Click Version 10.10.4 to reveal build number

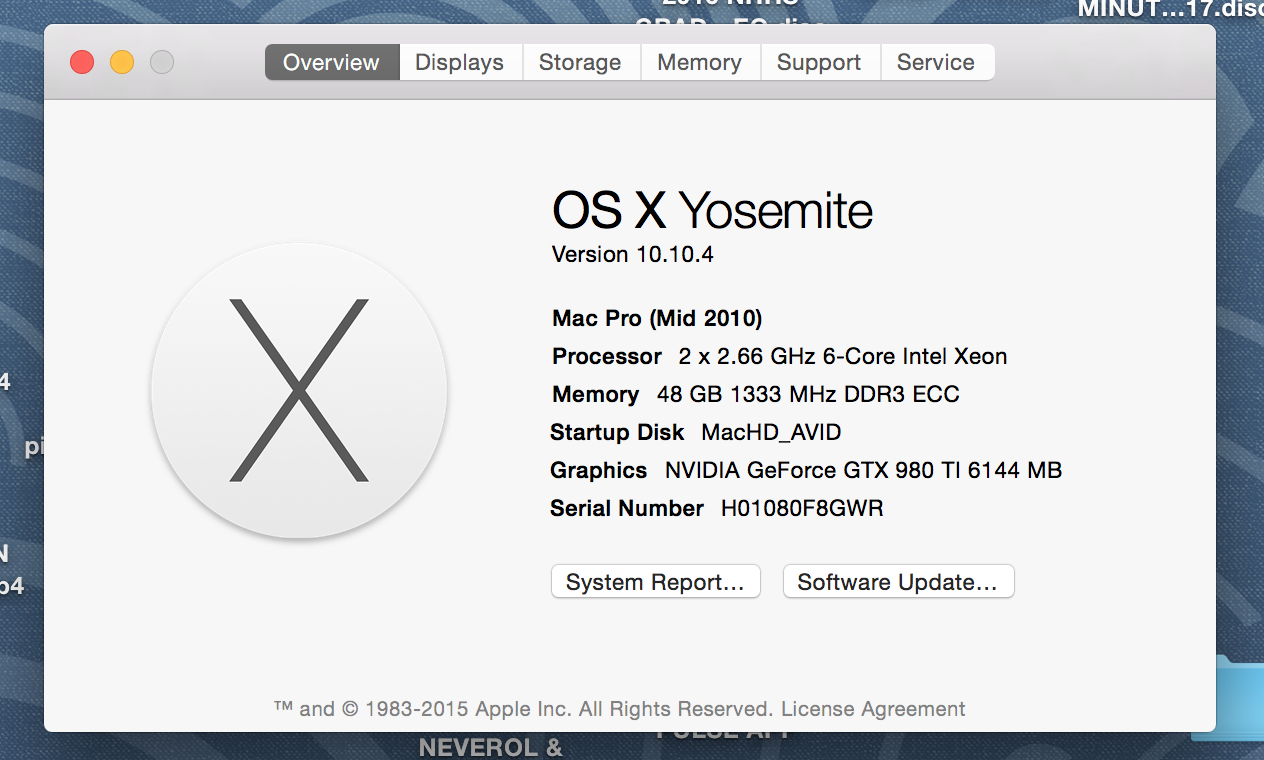coord(633,254)
